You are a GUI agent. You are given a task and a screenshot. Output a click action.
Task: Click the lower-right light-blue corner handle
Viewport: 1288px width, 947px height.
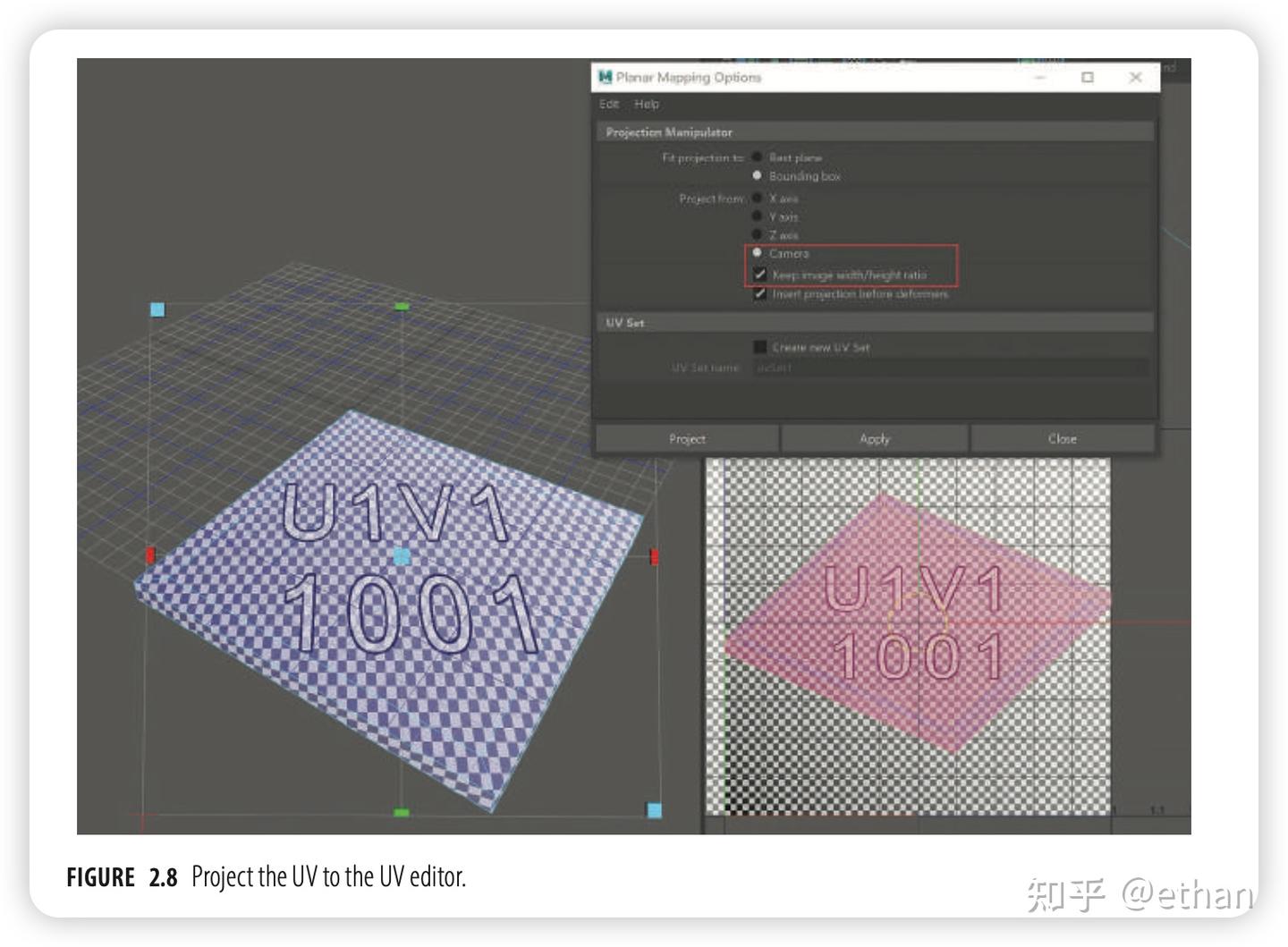click(x=654, y=810)
